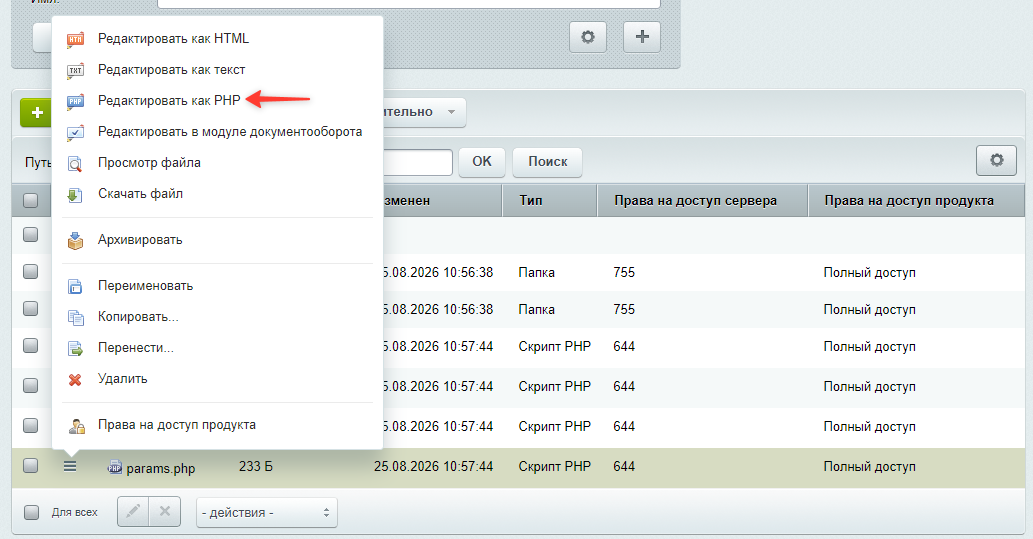This screenshot has height=539, width=1033.
Task: Choose Редактировать в модуле документооборота
Action: (230, 132)
